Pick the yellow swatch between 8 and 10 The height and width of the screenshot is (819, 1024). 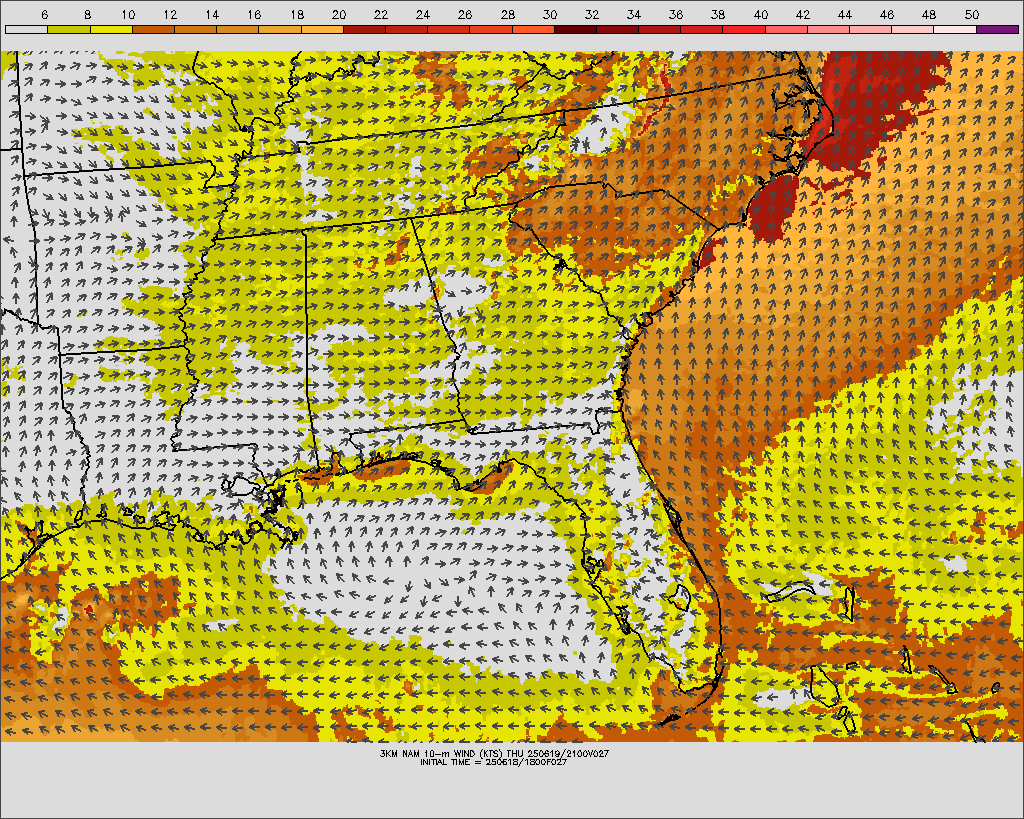point(112,29)
